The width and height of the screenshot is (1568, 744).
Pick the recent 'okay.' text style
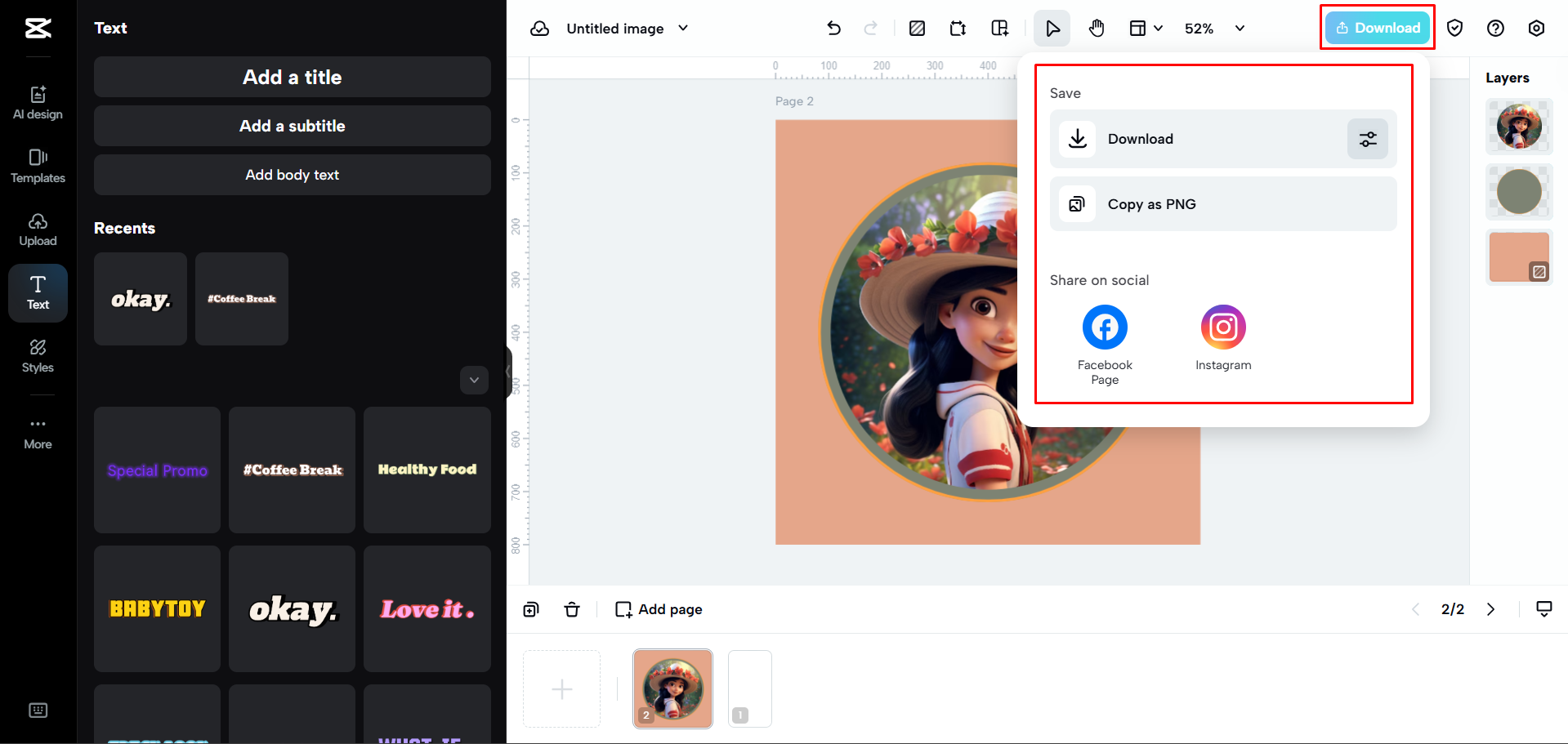[141, 299]
